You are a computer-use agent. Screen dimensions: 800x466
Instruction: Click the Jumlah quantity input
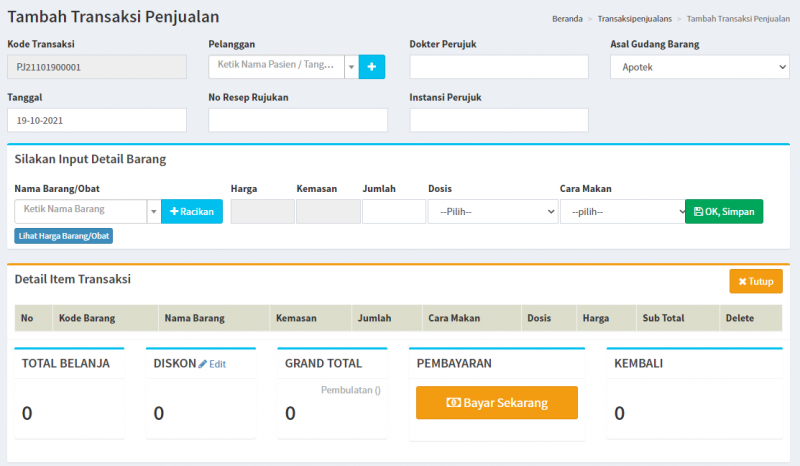(x=393, y=212)
